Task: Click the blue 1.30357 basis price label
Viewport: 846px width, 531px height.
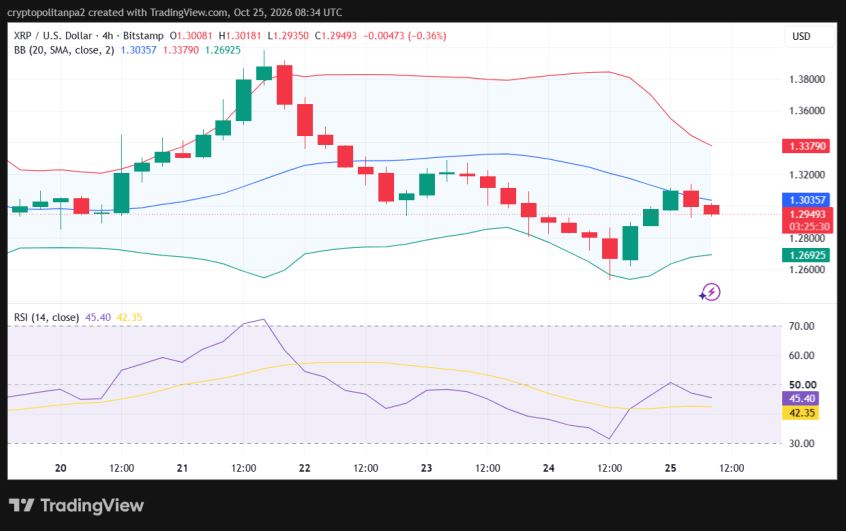Action: pos(807,200)
